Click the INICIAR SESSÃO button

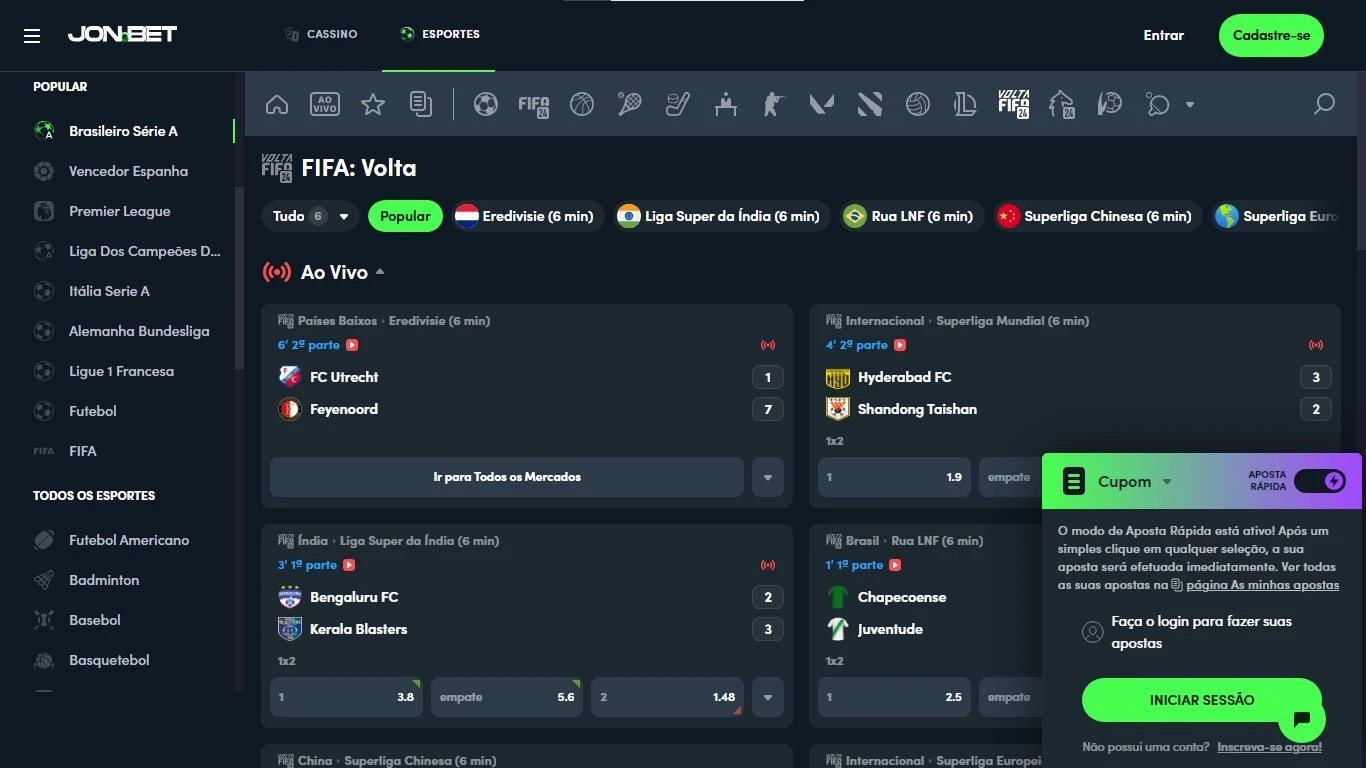coord(1202,700)
